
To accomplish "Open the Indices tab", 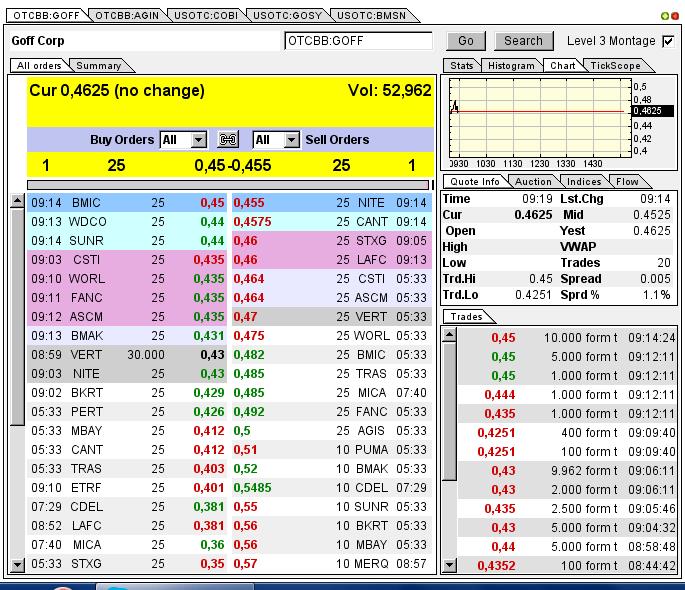I will 584,182.
